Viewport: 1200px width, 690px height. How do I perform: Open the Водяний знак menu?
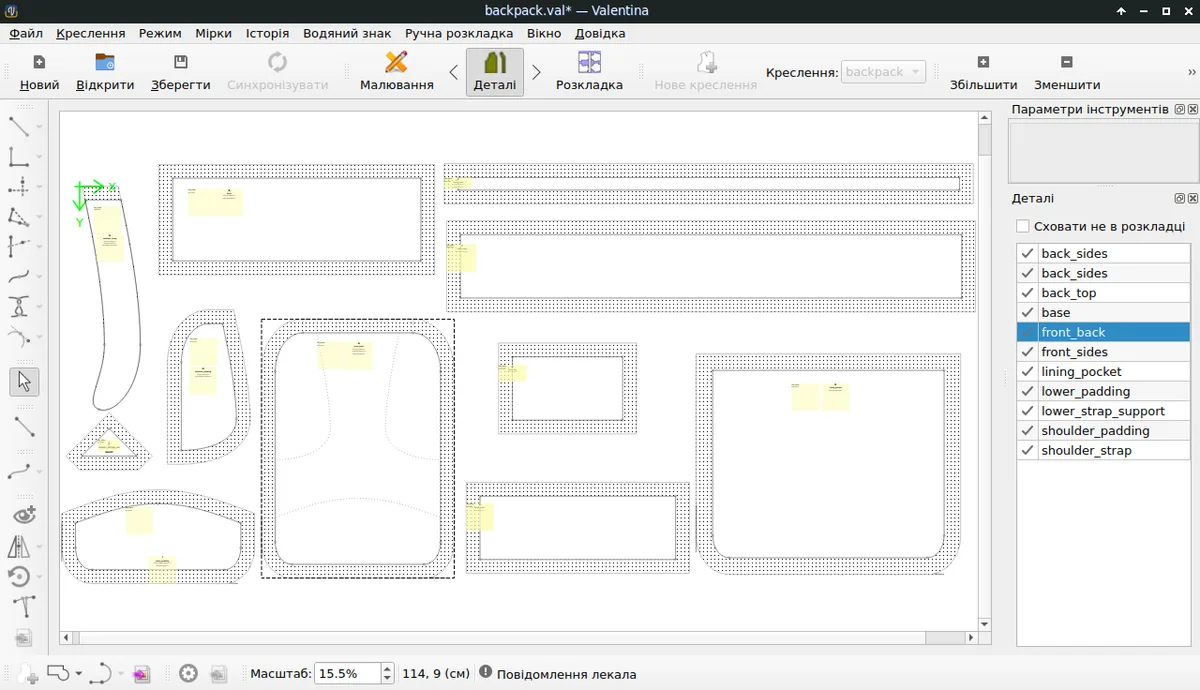(x=347, y=33)
